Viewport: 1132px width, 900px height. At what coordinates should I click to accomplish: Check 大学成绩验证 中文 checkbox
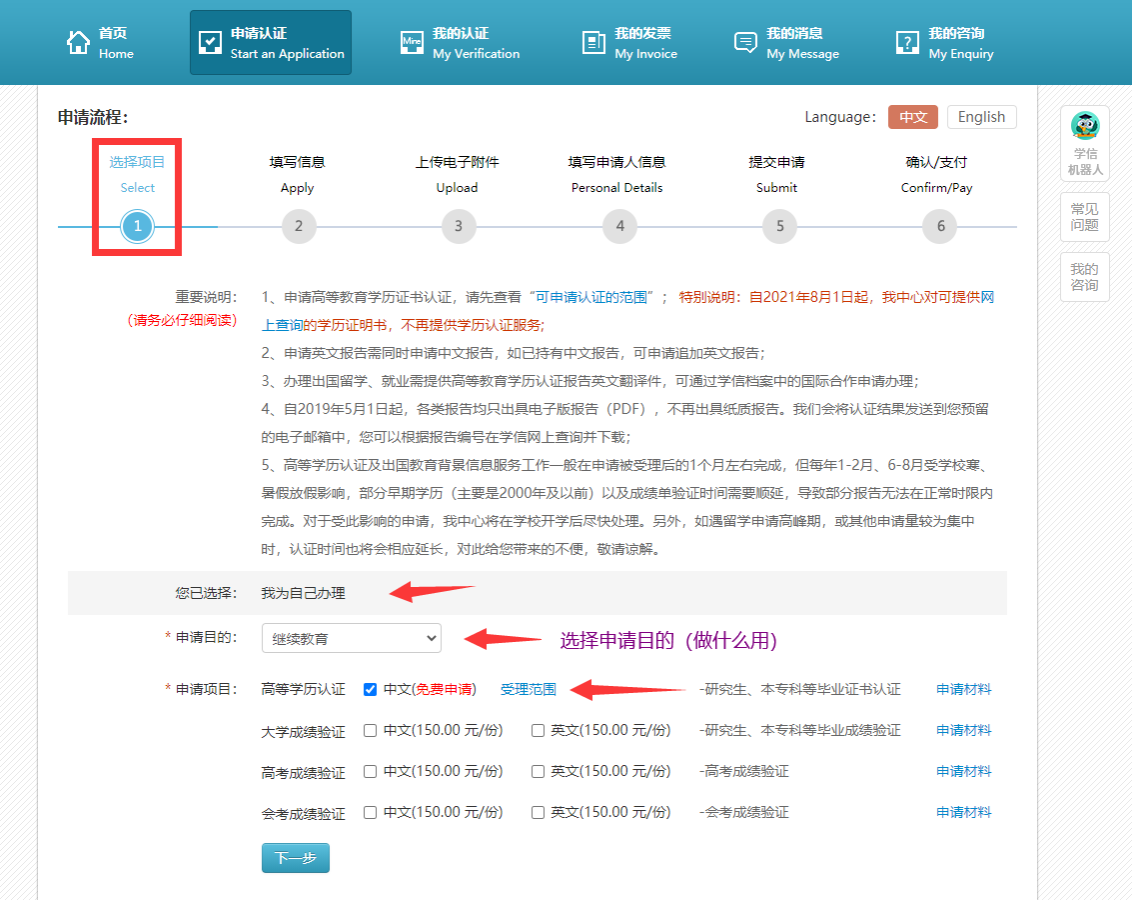[370, 730]
